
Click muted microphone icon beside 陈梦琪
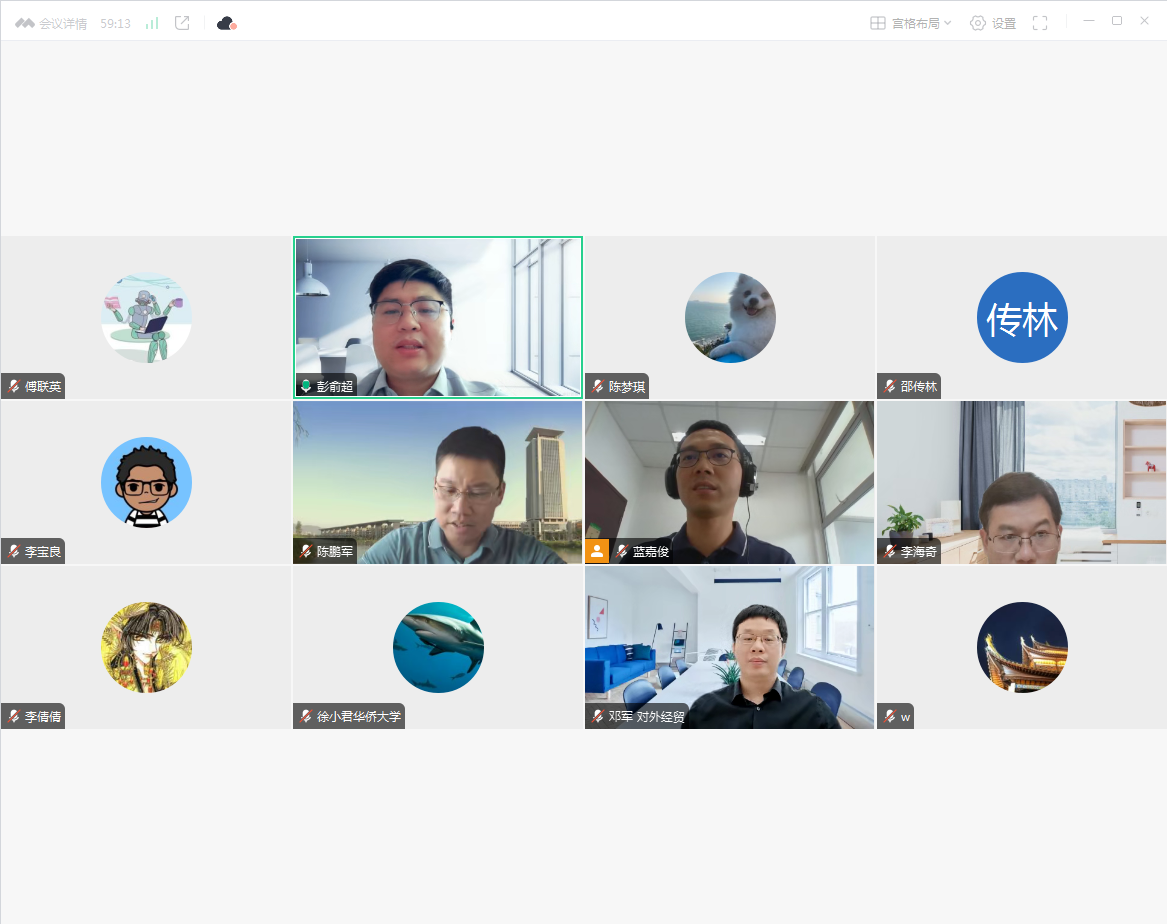click(598, 386)
